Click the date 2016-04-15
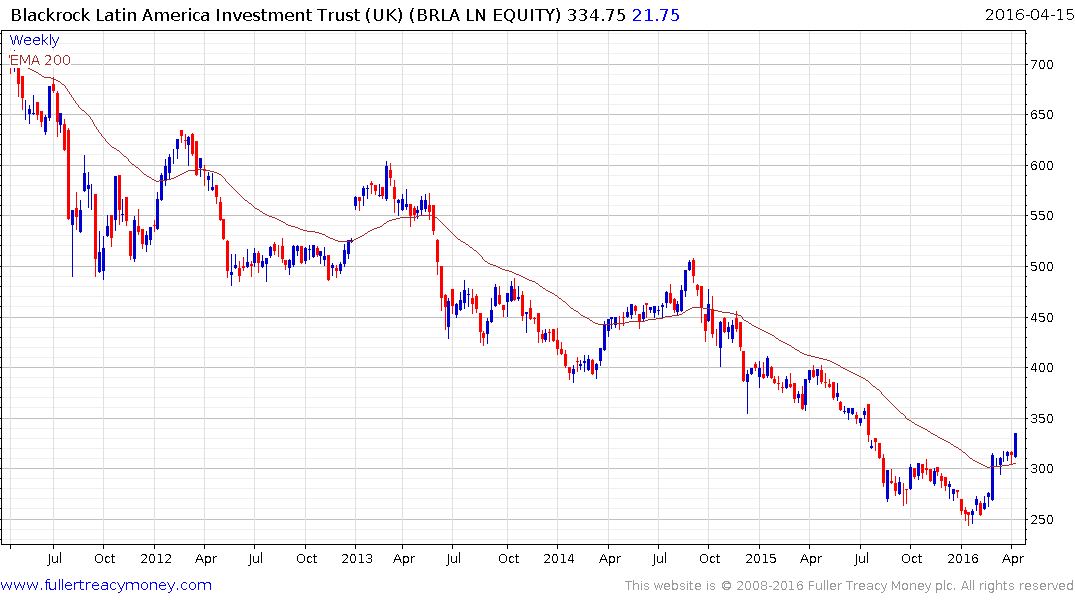This screenshot has width=1075, height=600. [x=1029, y=15]
